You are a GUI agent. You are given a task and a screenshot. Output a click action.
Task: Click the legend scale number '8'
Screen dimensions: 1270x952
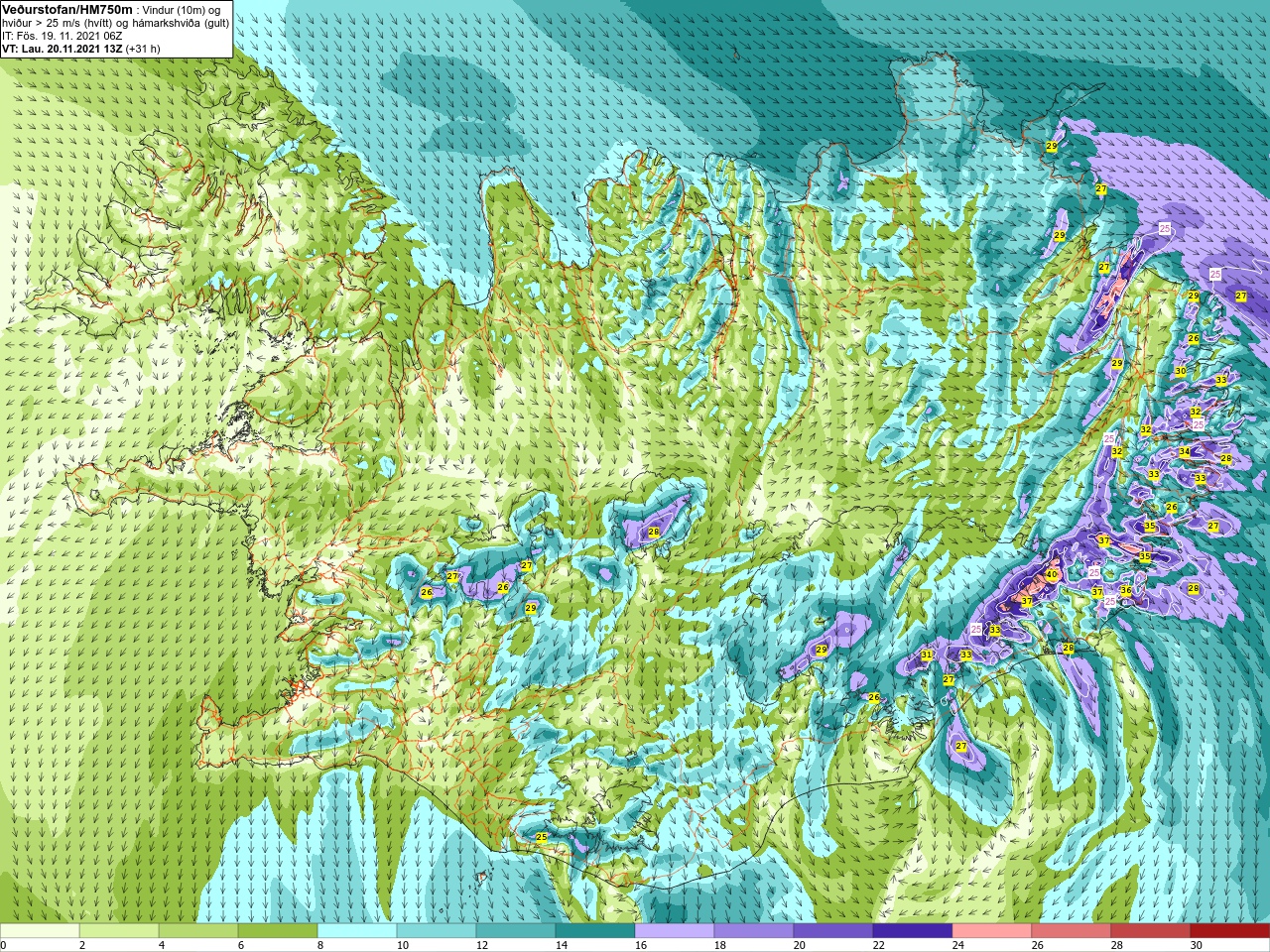point(320,945)
